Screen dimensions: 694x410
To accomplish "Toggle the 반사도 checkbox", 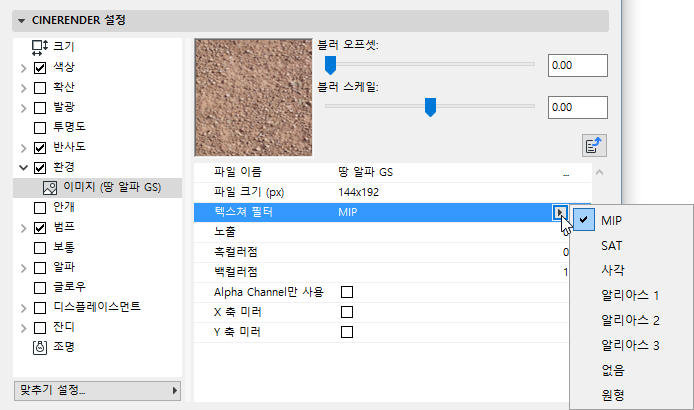I will tap(40, 147).
